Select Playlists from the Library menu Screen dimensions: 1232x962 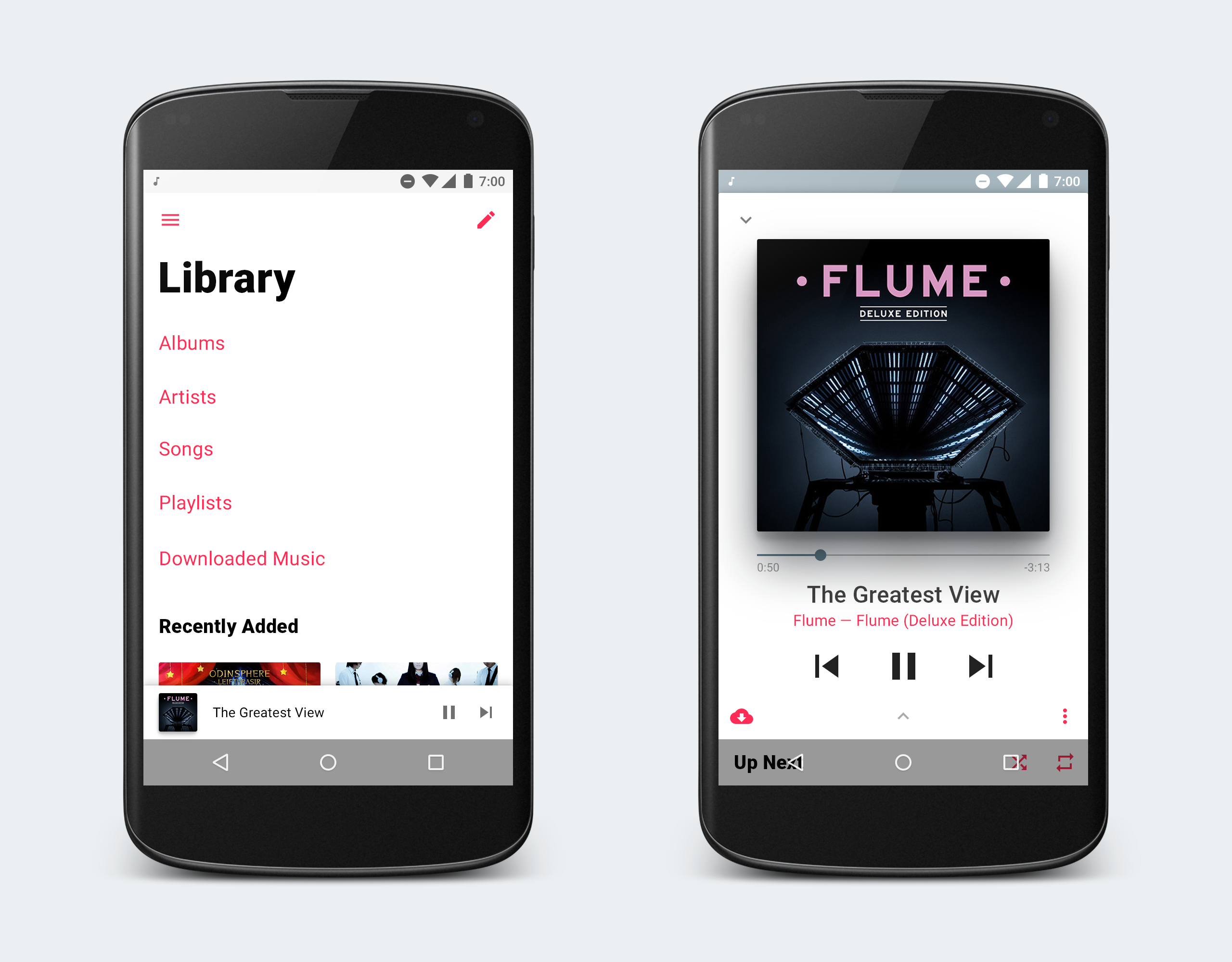click(x=196, y=501)
